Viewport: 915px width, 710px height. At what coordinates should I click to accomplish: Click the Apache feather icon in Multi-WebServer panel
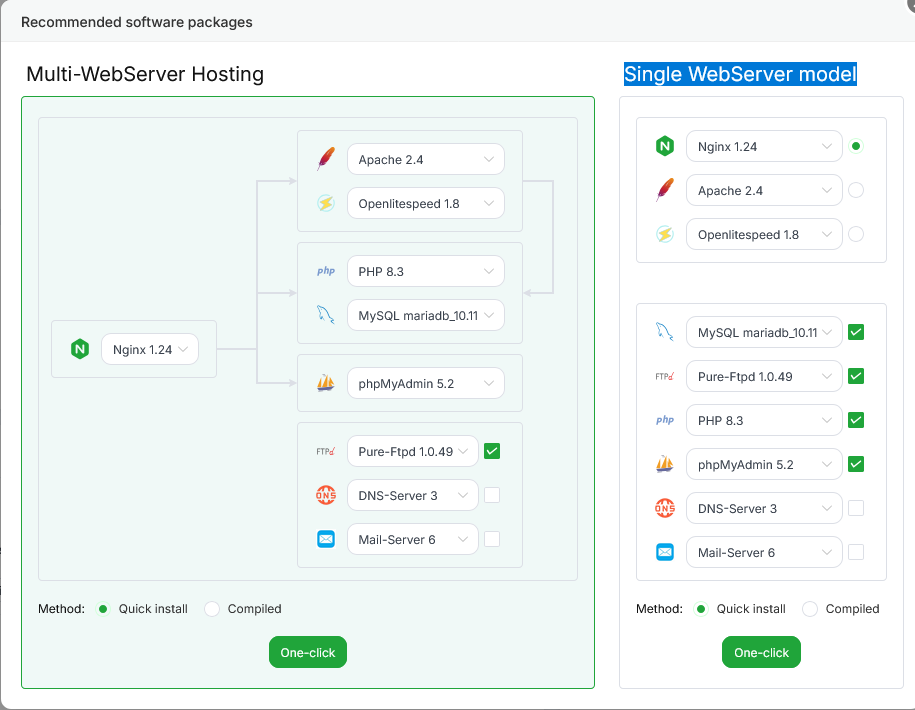(325, 160)
